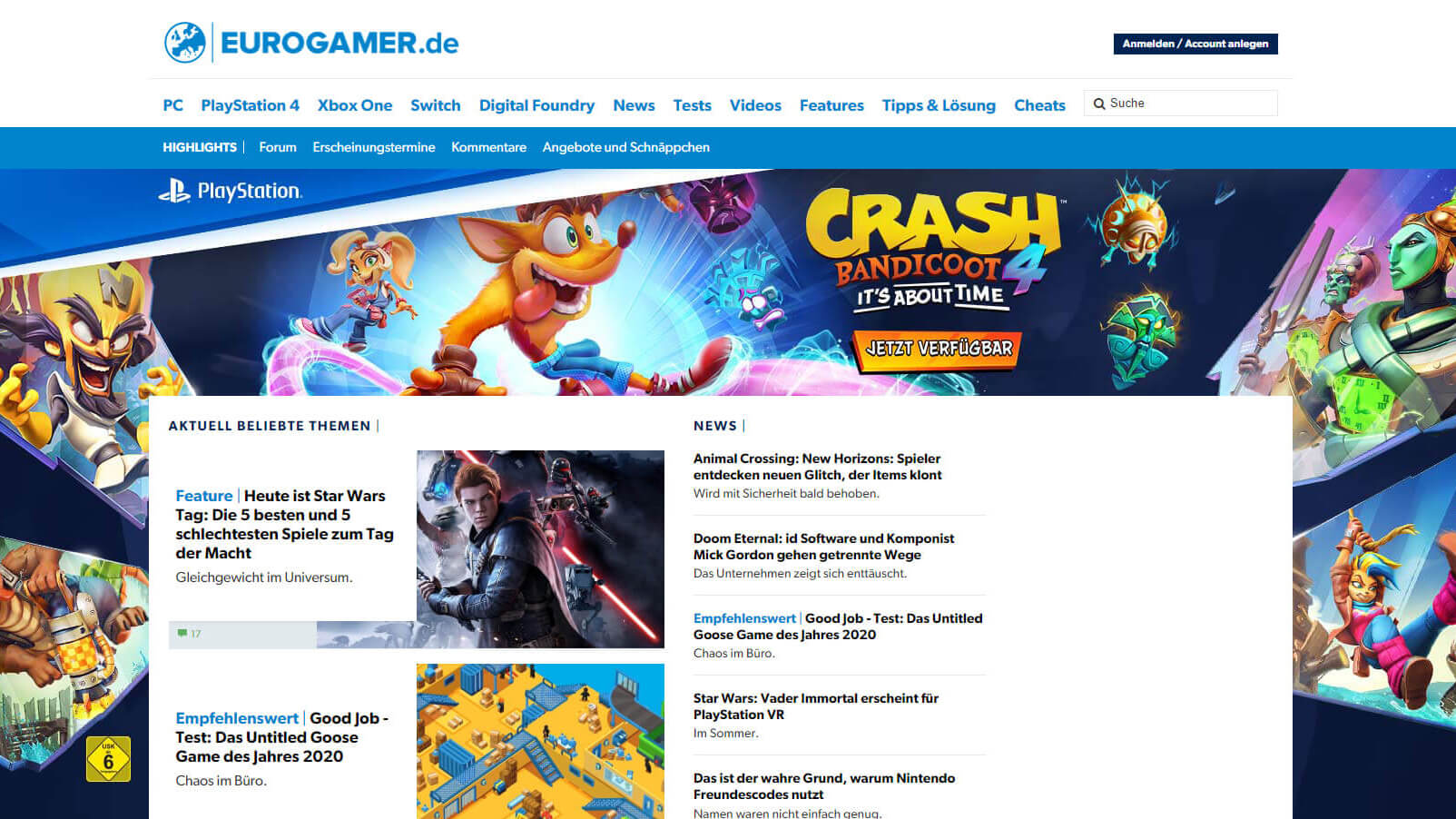
Task: Open Angebote und Schnäppchen tab
Action: coord(625,147)
